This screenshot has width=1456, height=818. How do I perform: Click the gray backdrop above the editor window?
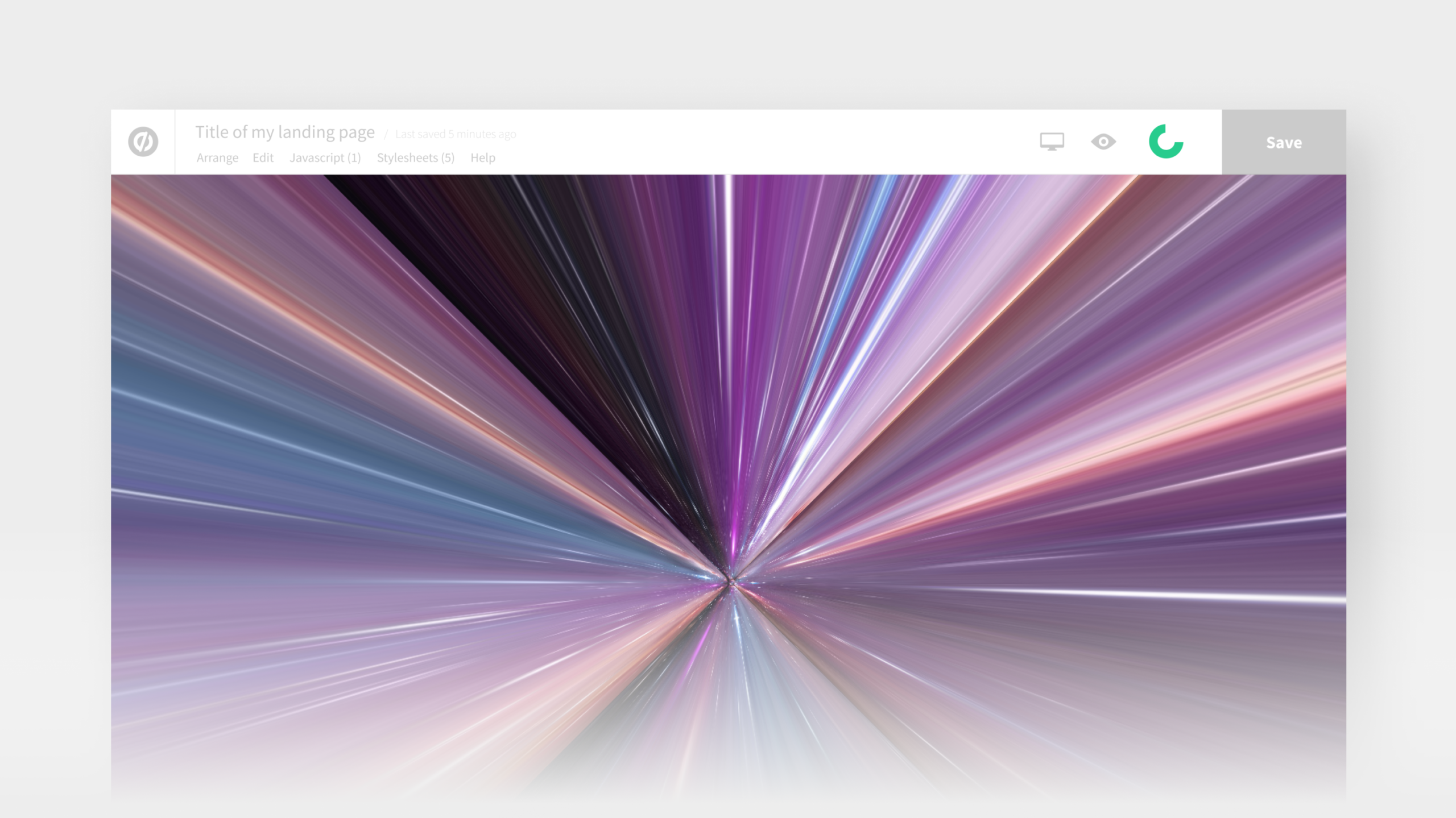728,54
